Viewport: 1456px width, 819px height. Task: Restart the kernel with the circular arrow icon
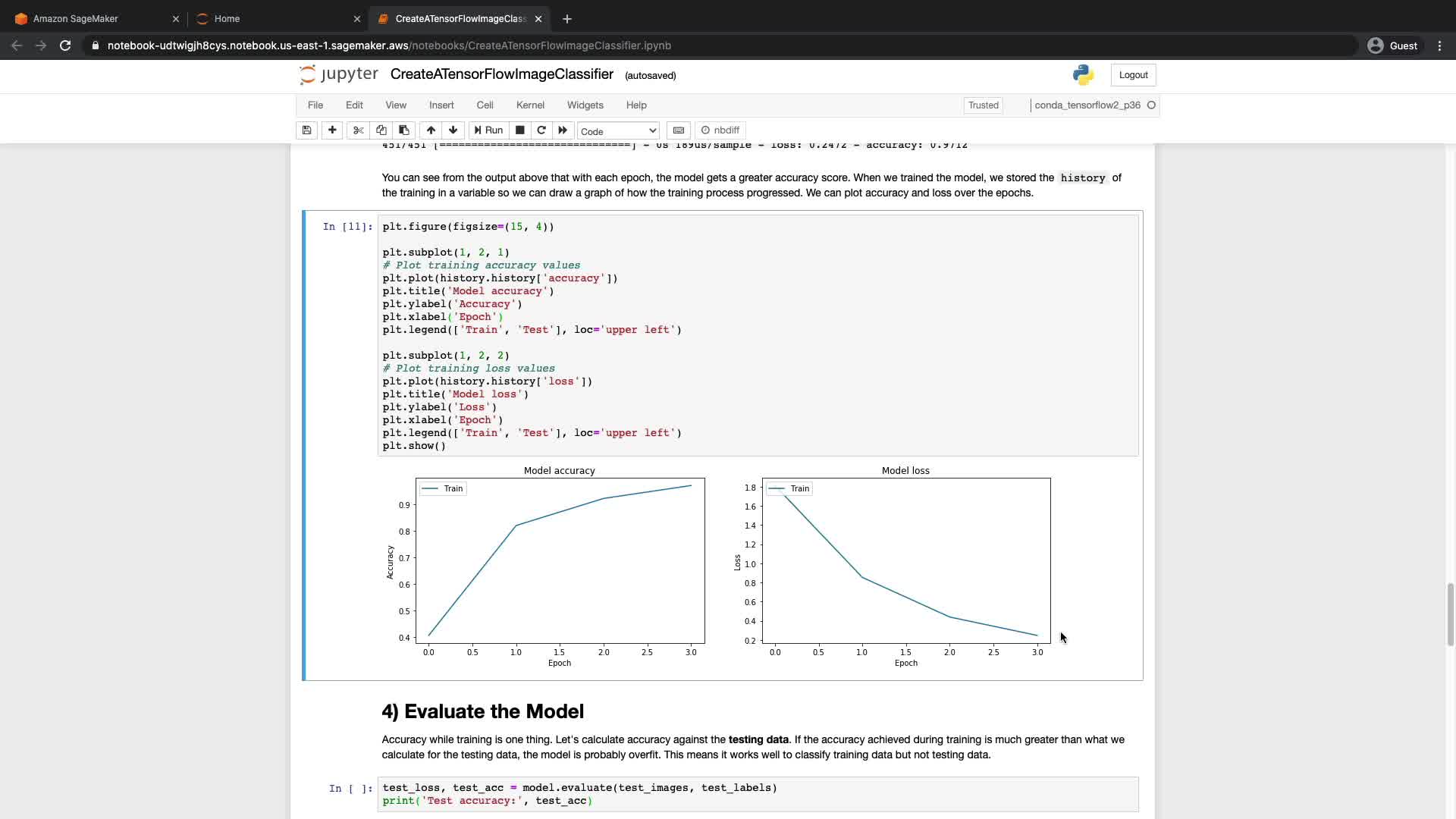coord(541,130)
